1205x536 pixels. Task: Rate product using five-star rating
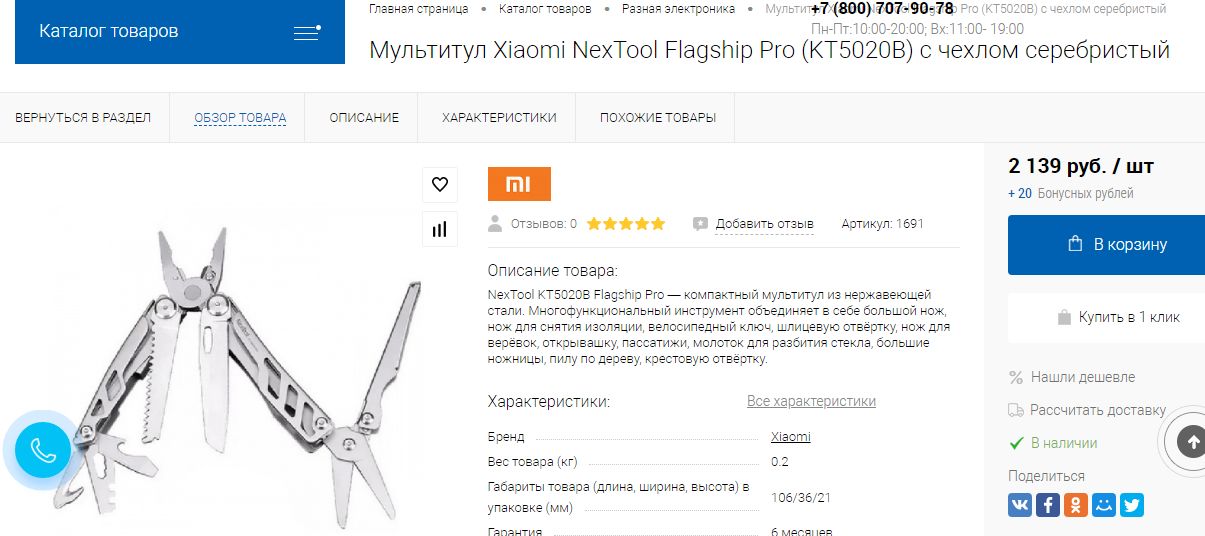626,224
